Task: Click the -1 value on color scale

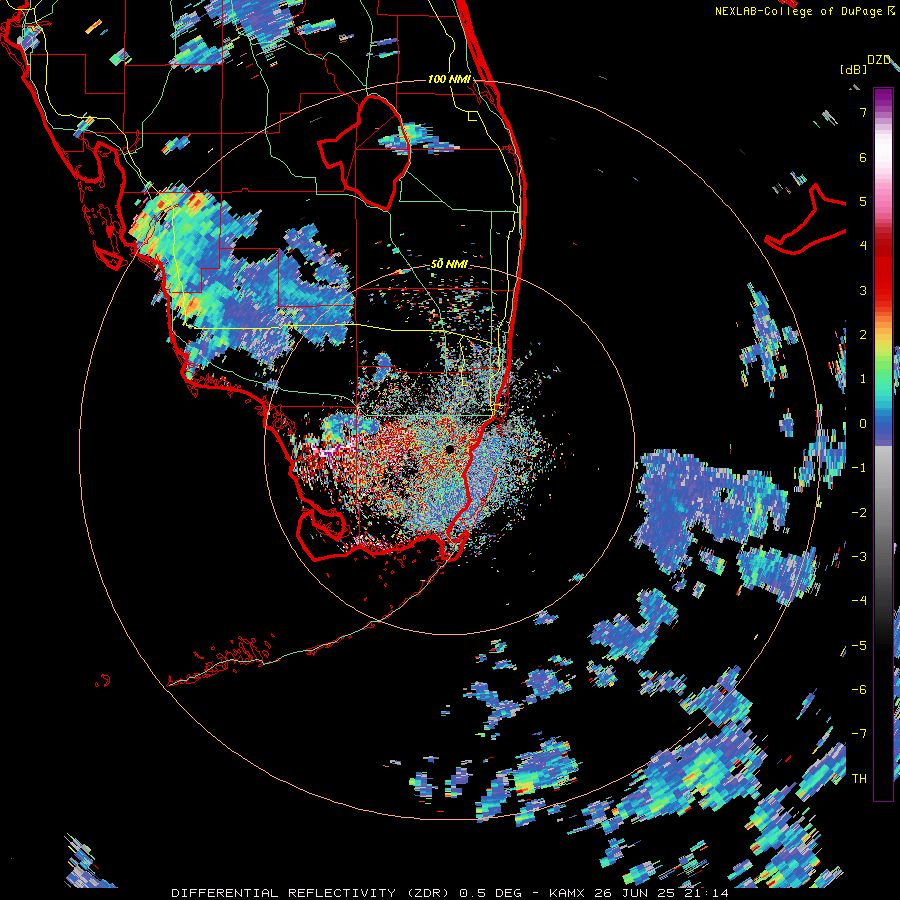Action: (859, 468)
